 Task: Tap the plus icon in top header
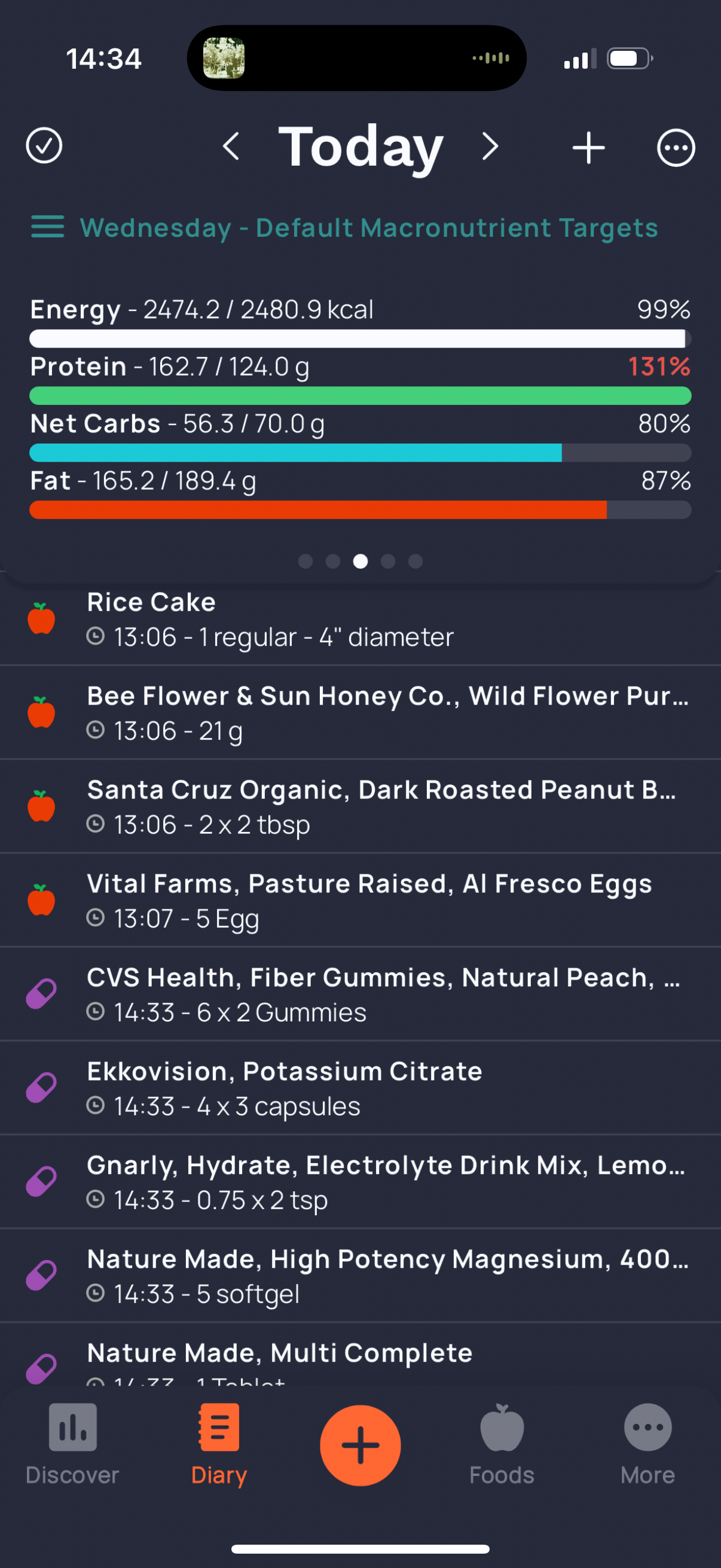pyautogui.click(x=588, y=147)
